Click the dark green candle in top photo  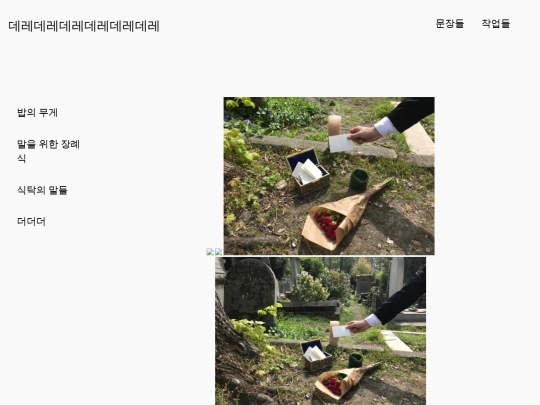[359, 179]
